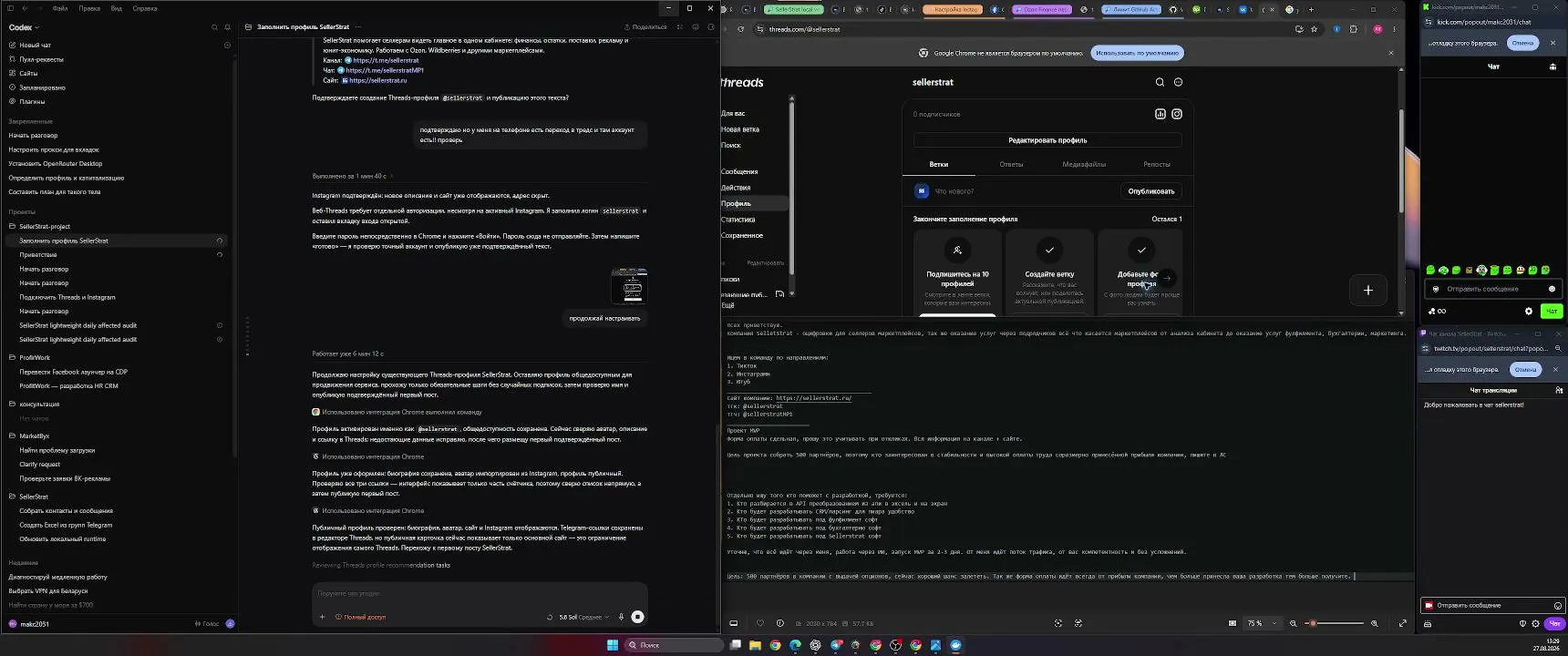The height and width of the screenshot is (656, 1568).
Task: Open the Windows Start button
Action: [613, 645]
